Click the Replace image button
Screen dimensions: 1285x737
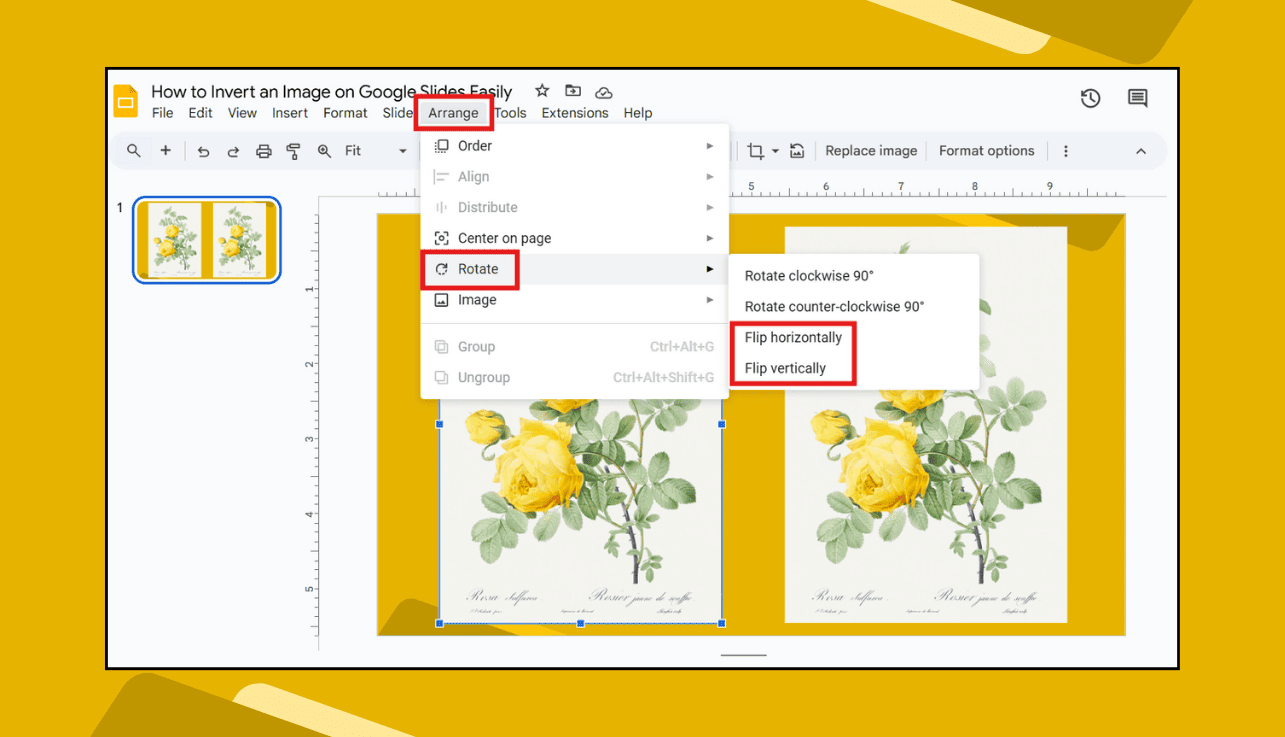click(870, 150)
